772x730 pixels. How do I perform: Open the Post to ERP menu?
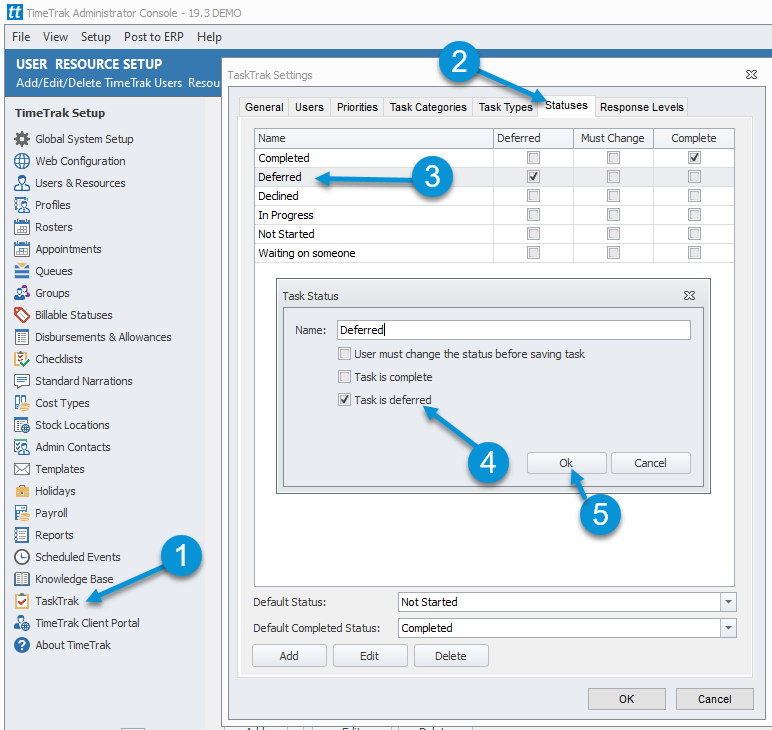point(154,37)
